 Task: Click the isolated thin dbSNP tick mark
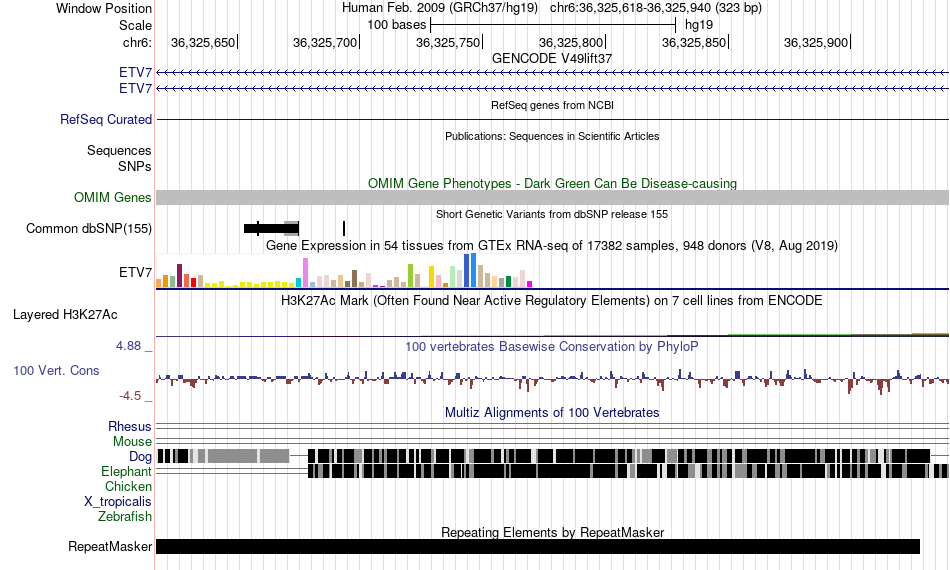click(x=344, y=228)
